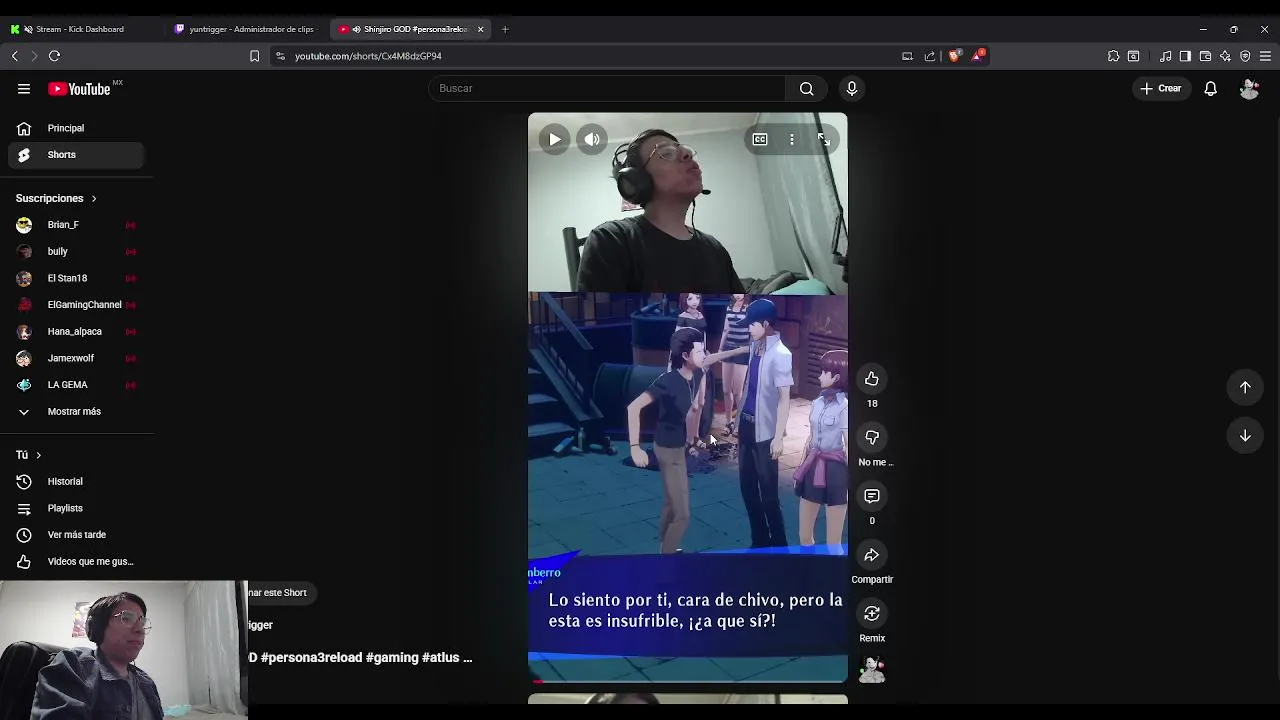
Task: Open the Leo AI sparkle icon
Action: 1225,56
